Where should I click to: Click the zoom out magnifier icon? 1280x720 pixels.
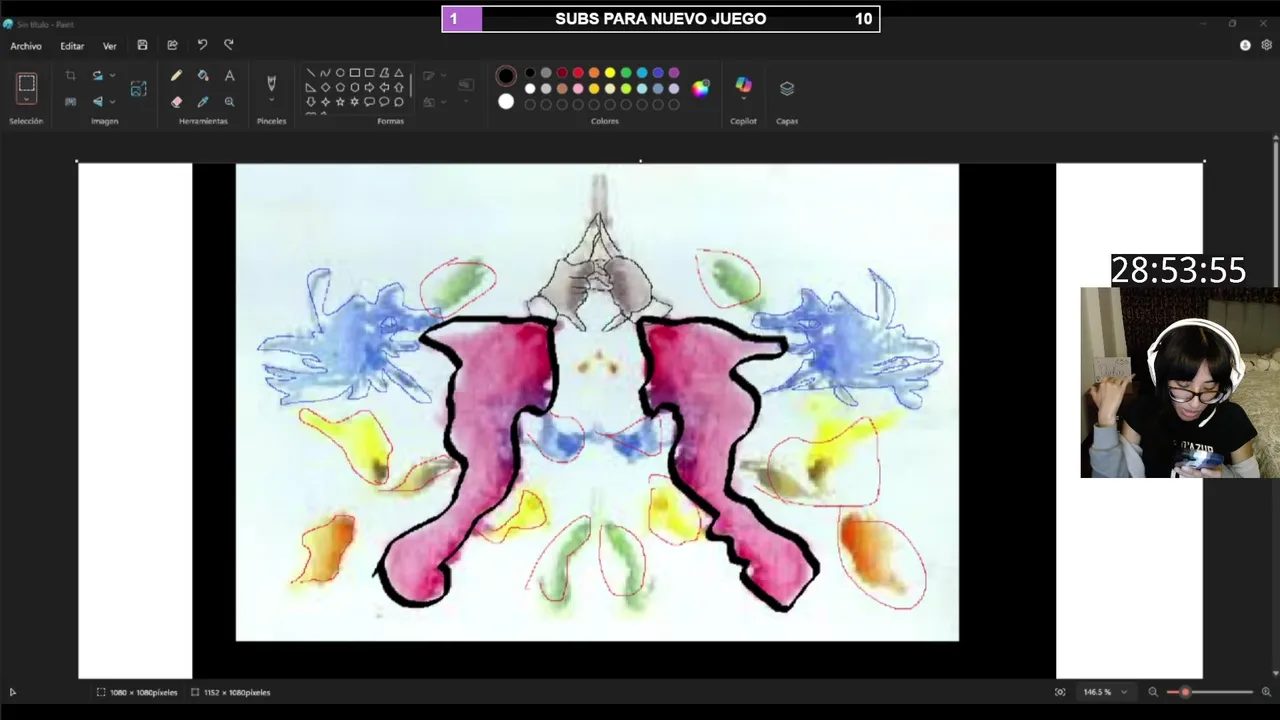pyautogui.click(x=1153, y=692)
